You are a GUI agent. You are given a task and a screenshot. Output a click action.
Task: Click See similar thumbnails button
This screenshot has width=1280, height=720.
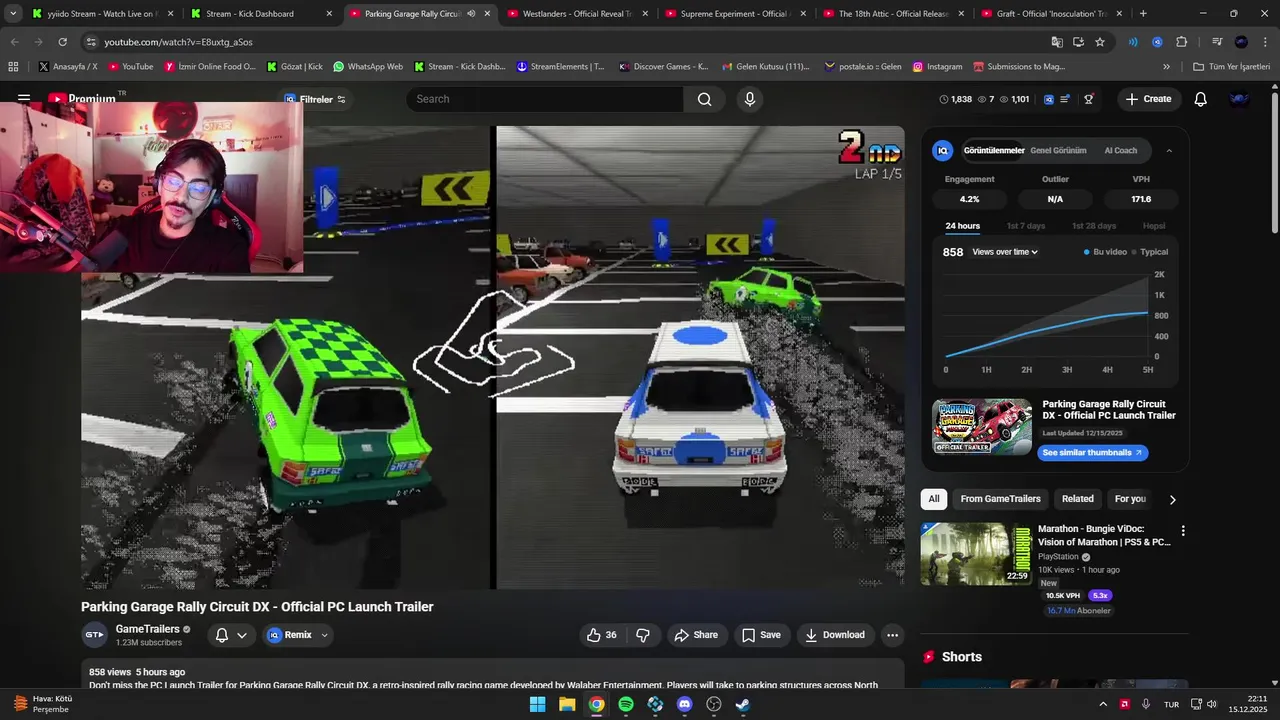1092,453
